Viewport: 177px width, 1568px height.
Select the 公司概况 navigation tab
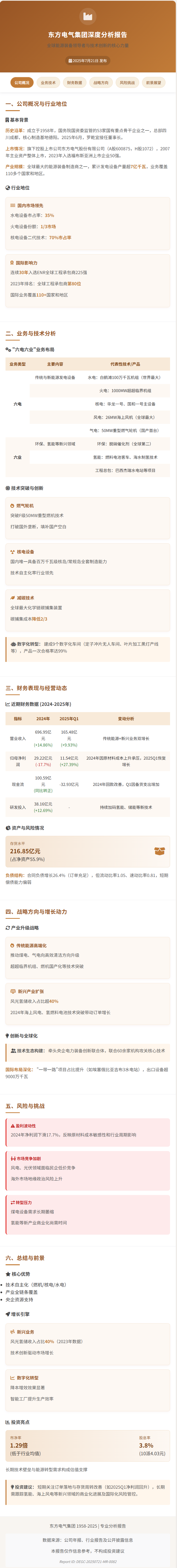(22, 83)
